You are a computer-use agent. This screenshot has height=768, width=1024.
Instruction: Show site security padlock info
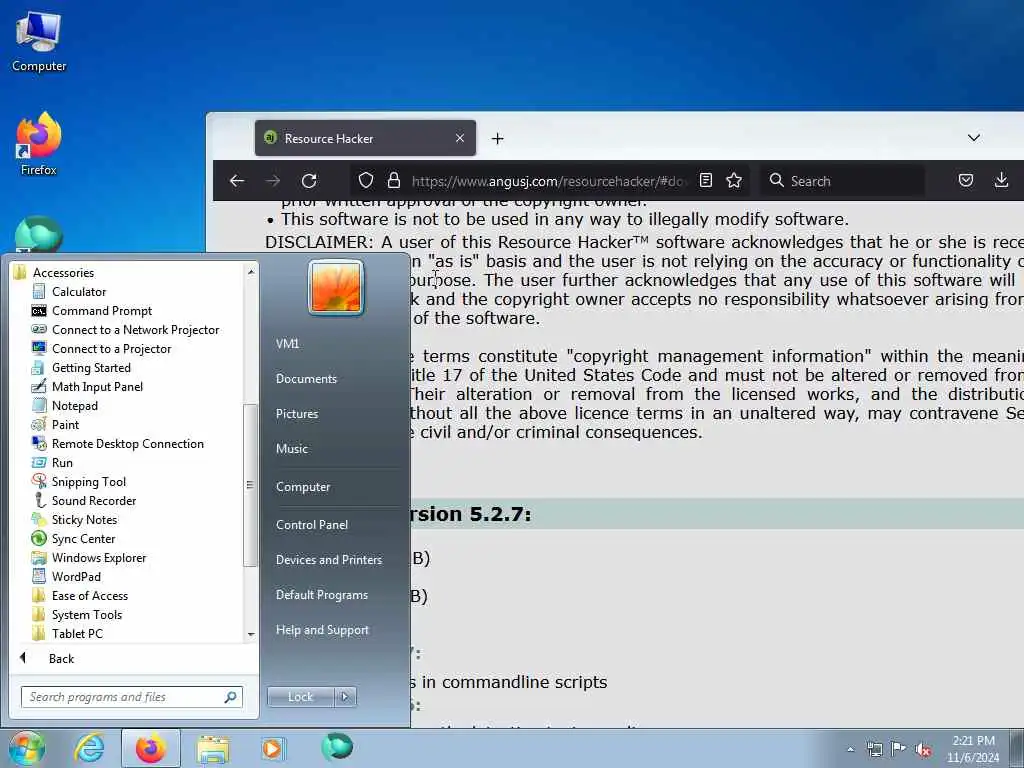pos(393,180)
